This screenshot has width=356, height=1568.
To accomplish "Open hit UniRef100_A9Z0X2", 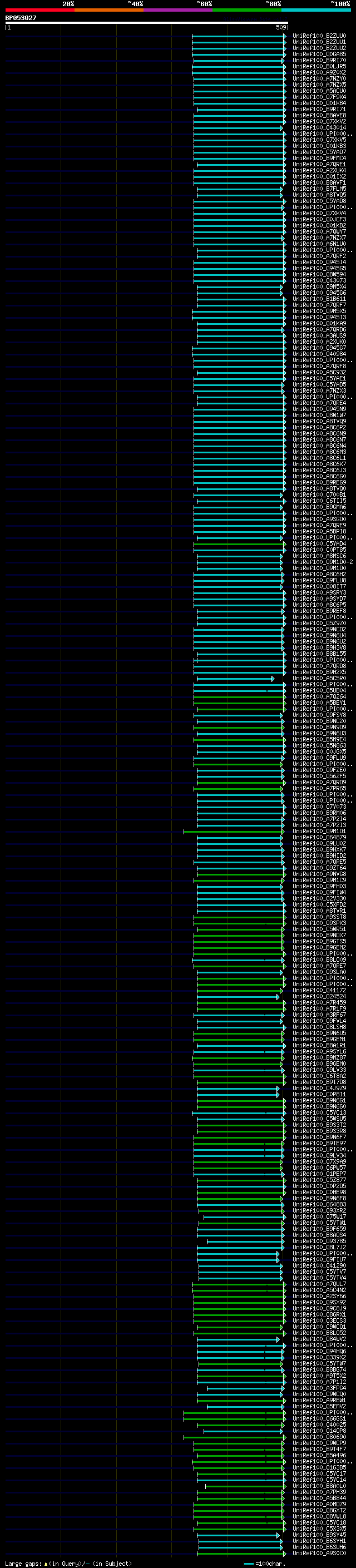I will pyautogui.click(x=319, y=72).
